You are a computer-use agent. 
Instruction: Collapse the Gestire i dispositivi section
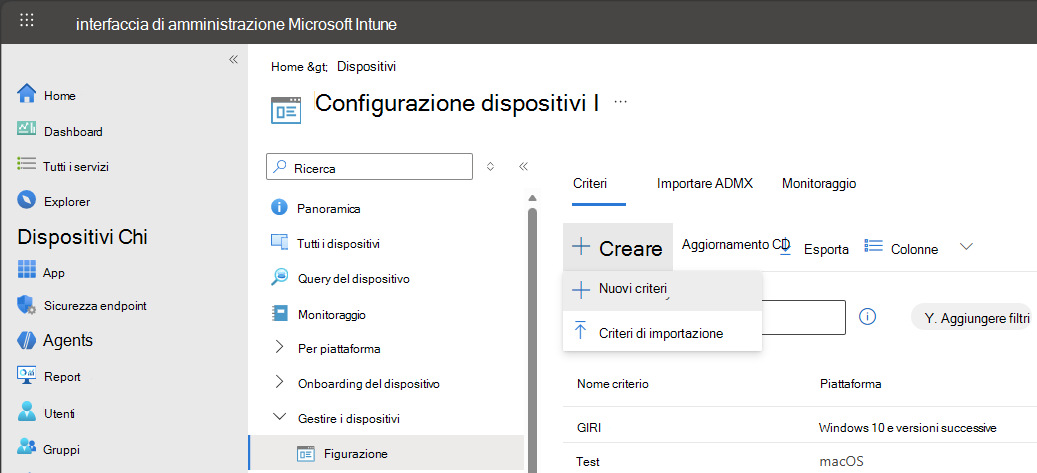pyautogui.click(x=279, y=418)
